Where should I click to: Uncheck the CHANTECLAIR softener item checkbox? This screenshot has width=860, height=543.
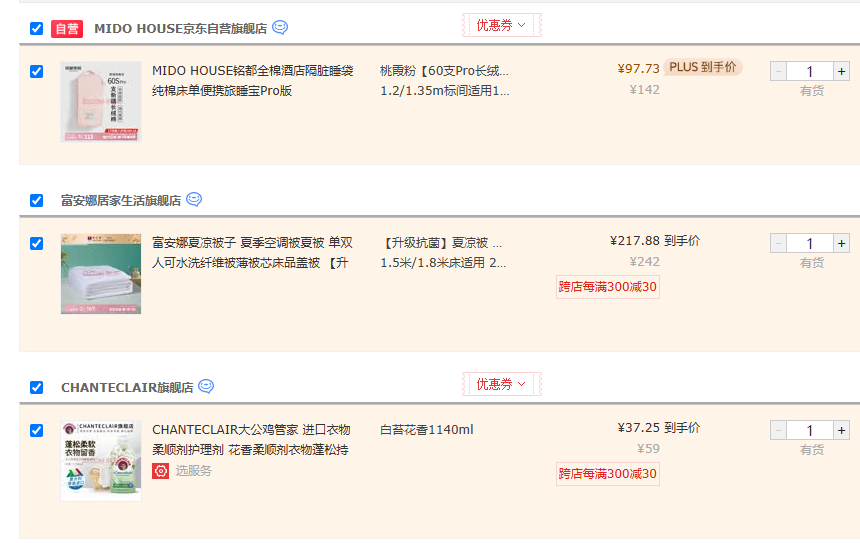coord(37,430)
